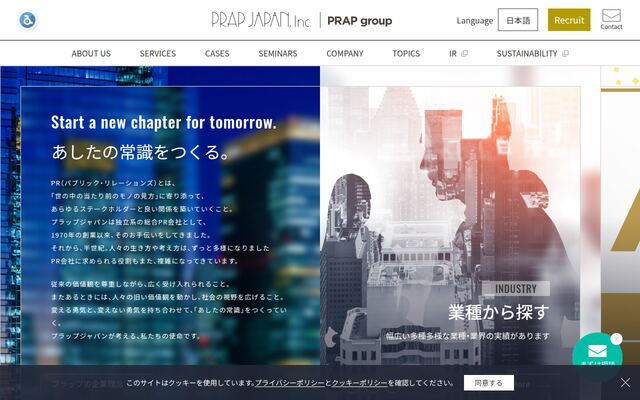Open the 業種から探す banner heading
This screenshot has width=640, height=400.
(499, 312)
